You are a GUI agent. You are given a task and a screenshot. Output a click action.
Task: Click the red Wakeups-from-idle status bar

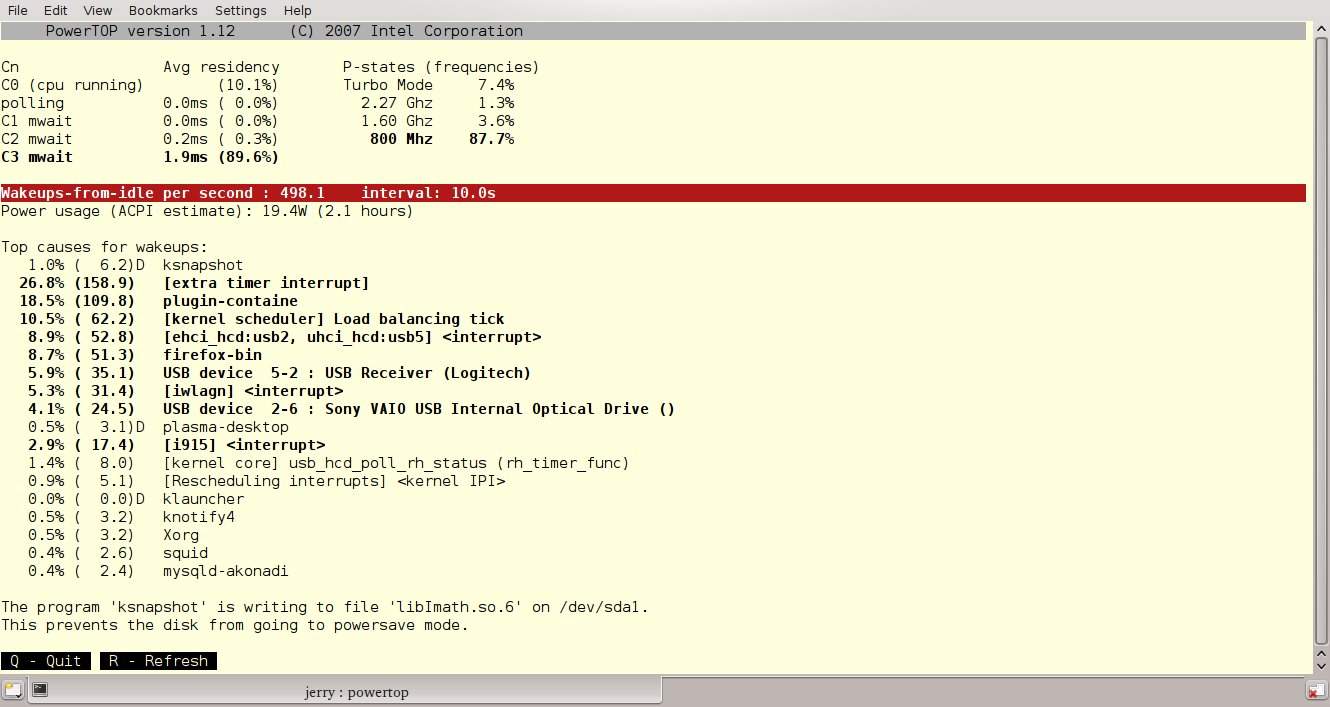[x=652, y=193]
